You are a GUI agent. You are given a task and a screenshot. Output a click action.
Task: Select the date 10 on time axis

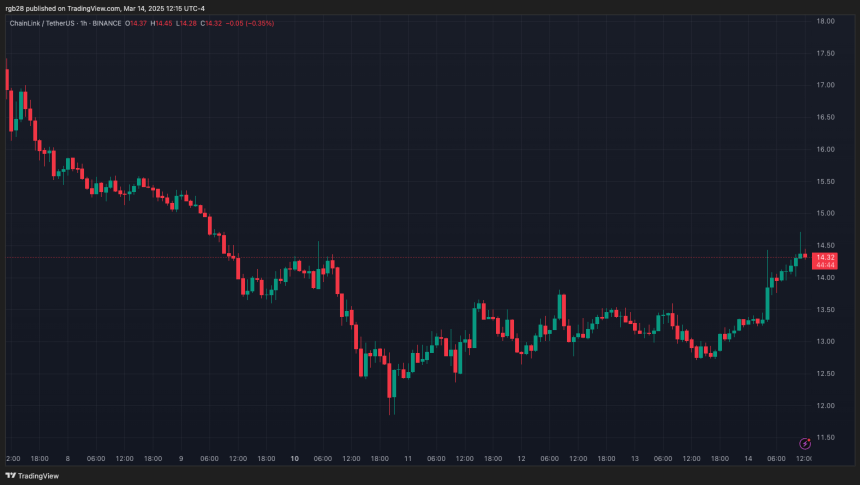[x=294, y=459]
